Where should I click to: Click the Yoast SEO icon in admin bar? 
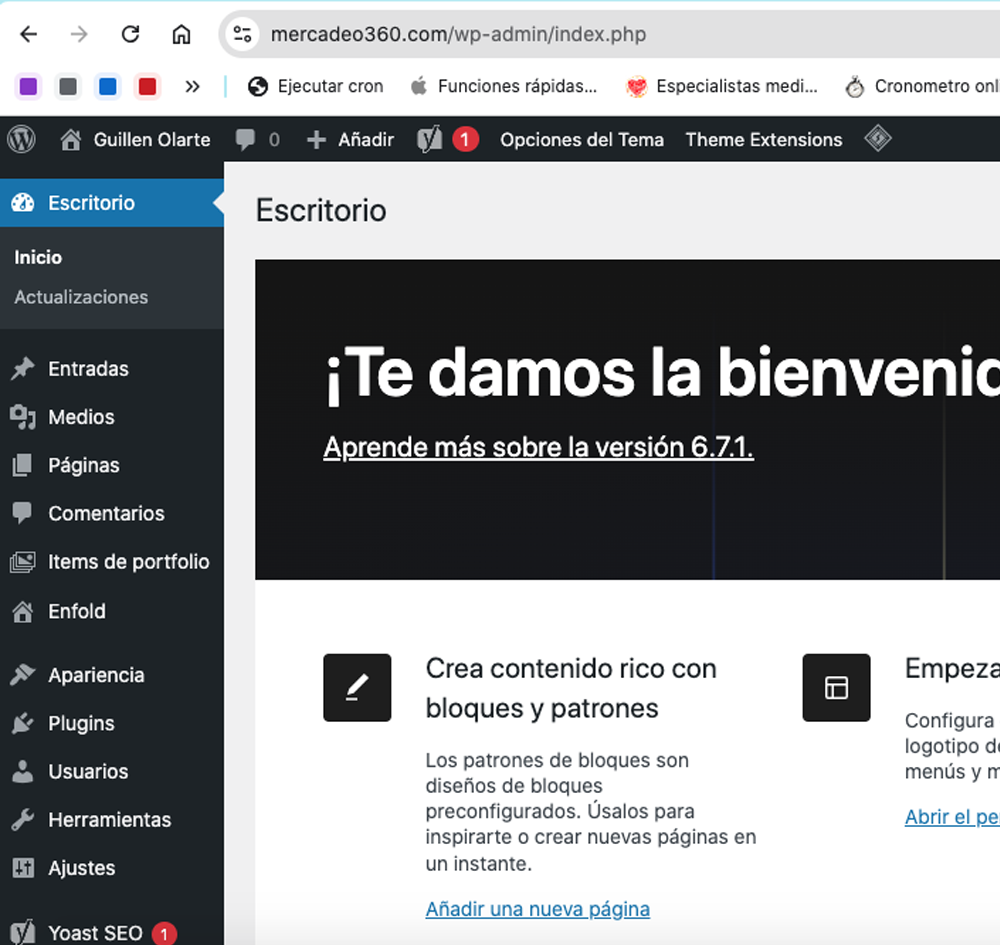coord(430,140)
